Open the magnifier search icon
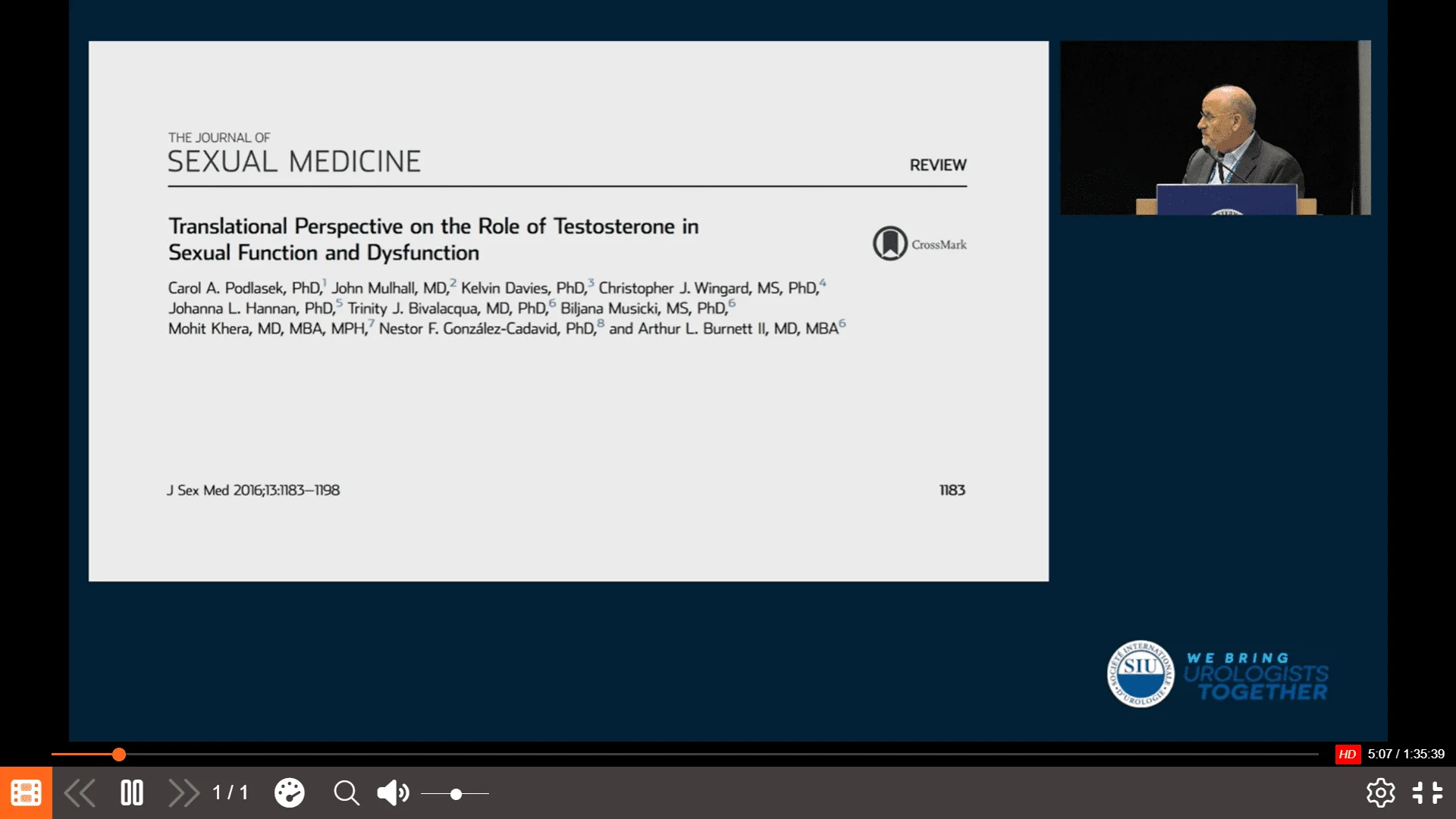 [x=347, y=793]
